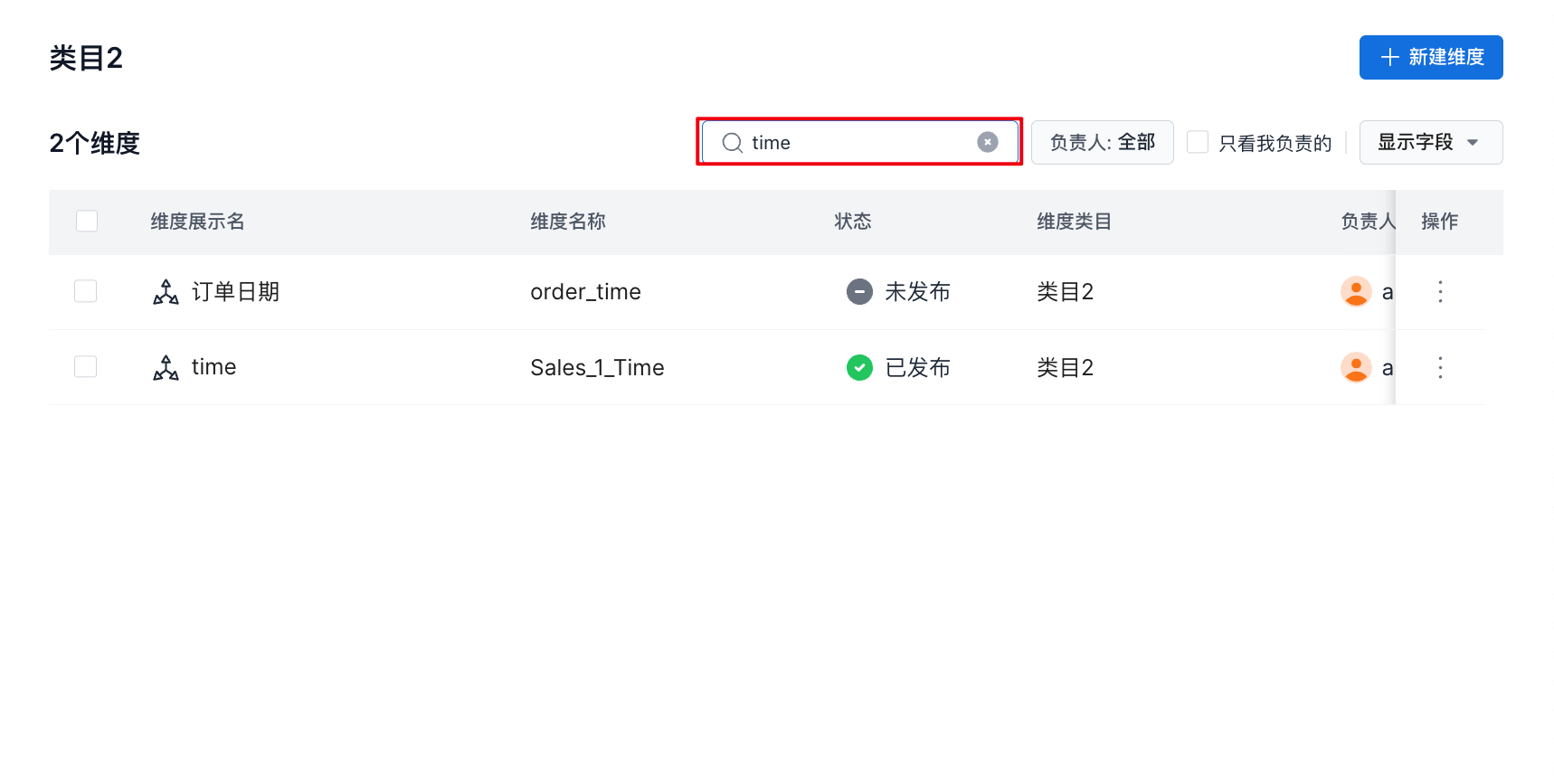Click the 维度展示名 column header
Image resolution: width=1554 pixels, height=784 pixels.
click(x=197, y=222)
